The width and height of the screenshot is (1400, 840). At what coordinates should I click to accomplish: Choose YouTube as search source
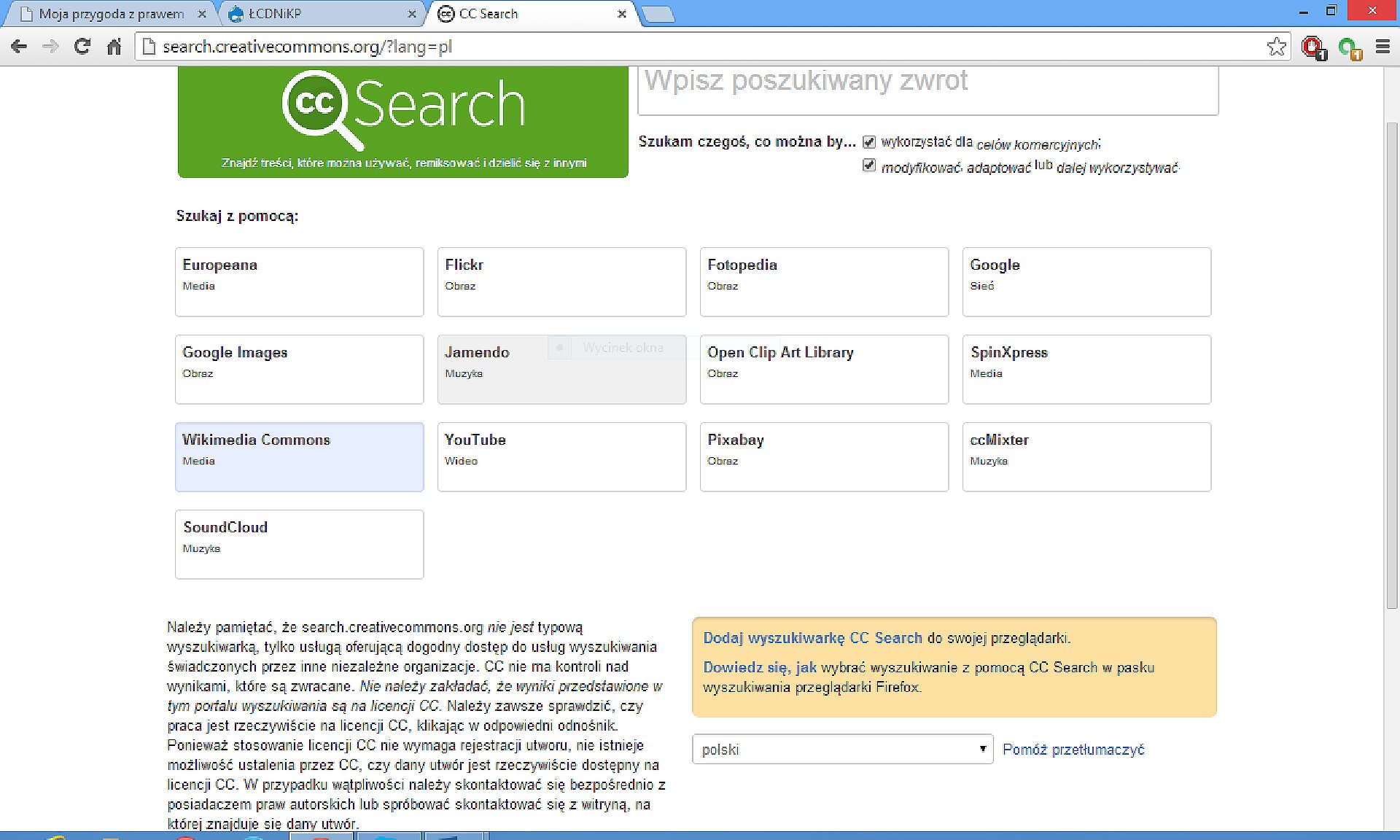coord(561,456)
